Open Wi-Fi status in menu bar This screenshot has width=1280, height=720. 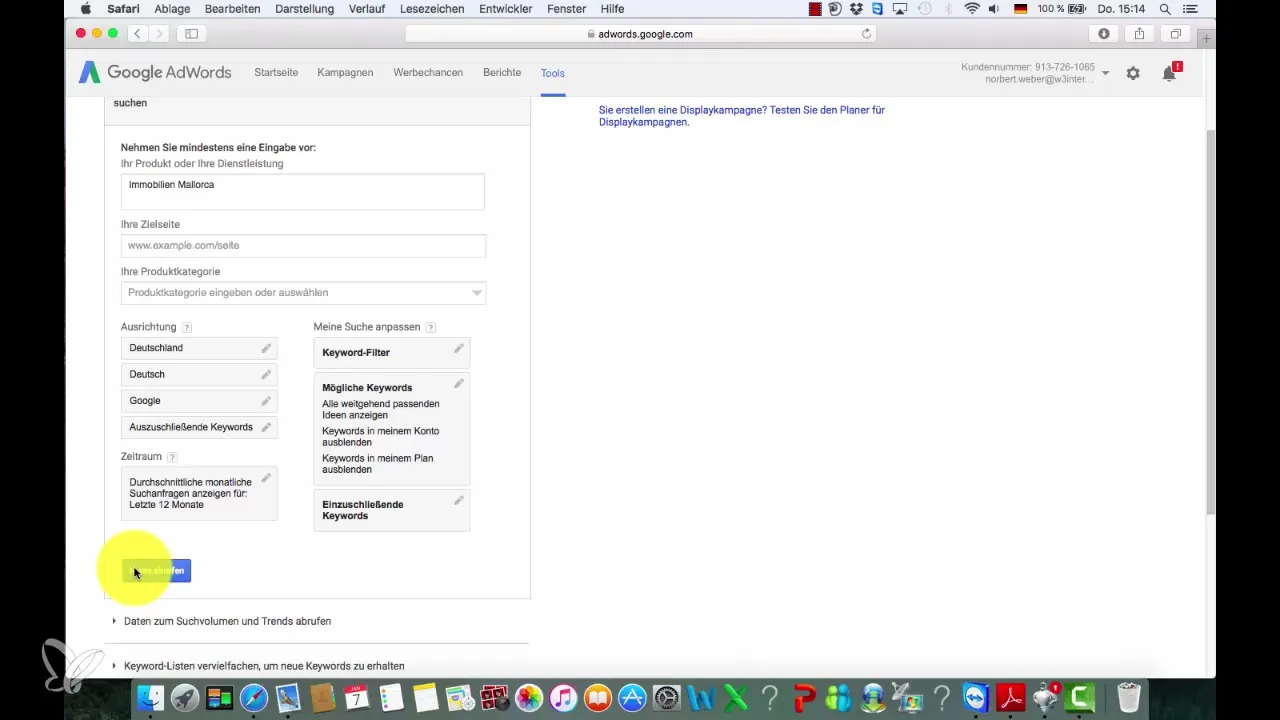(x=973, y=8)
